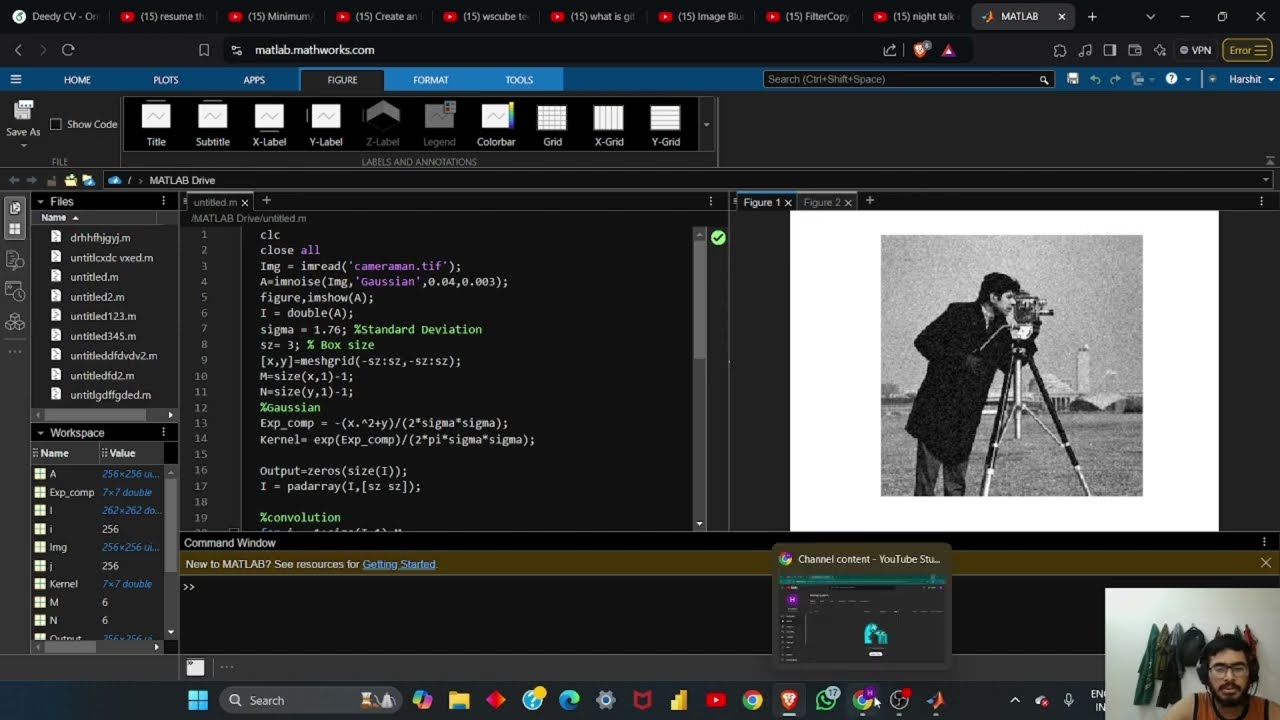Open browser extensions puzzle icon
The image size is (1280, 720).
(x=1060, y=50)
